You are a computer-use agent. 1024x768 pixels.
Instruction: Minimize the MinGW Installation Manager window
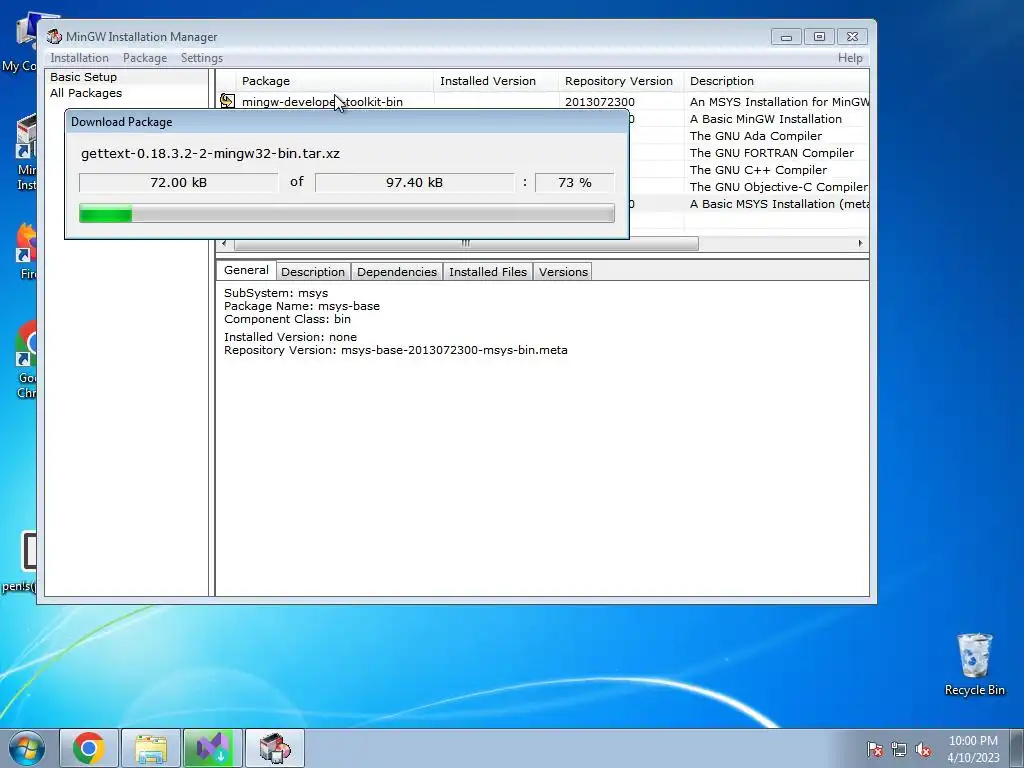point(786,37)
